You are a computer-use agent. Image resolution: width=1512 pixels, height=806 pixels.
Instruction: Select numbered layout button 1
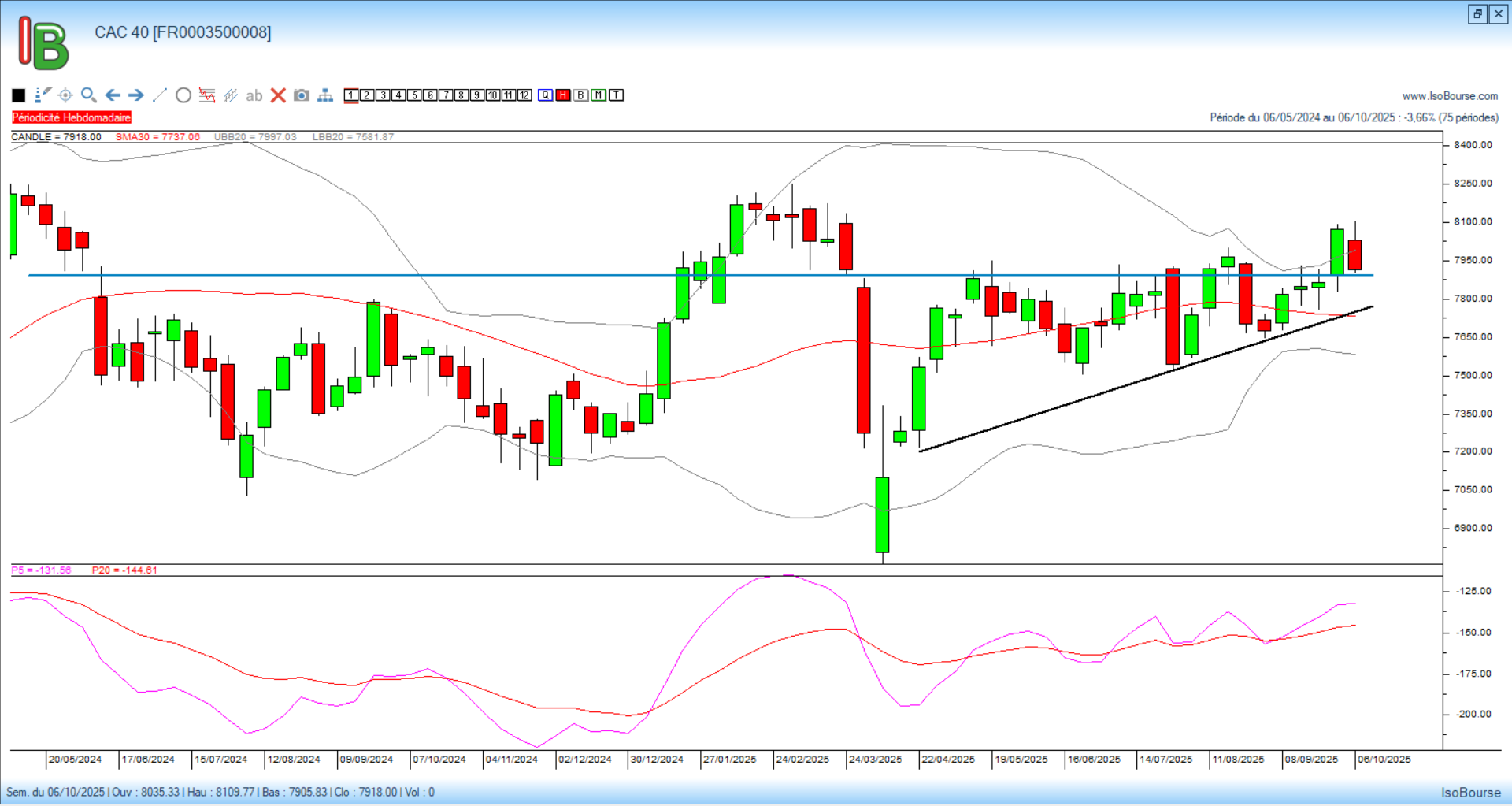pyautogui.click(x=351, y=95)
